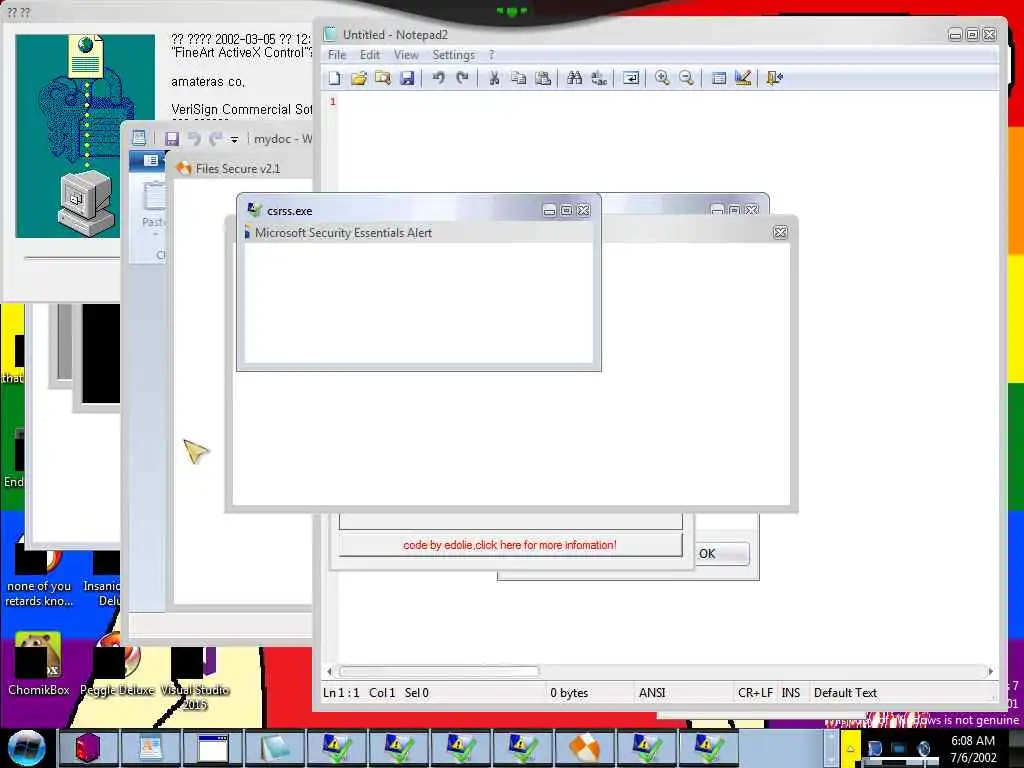The height and width of the screenshot is (768, 1024).
Task: Switch to WordPad via taskbar button
Action: click(150, 748)
